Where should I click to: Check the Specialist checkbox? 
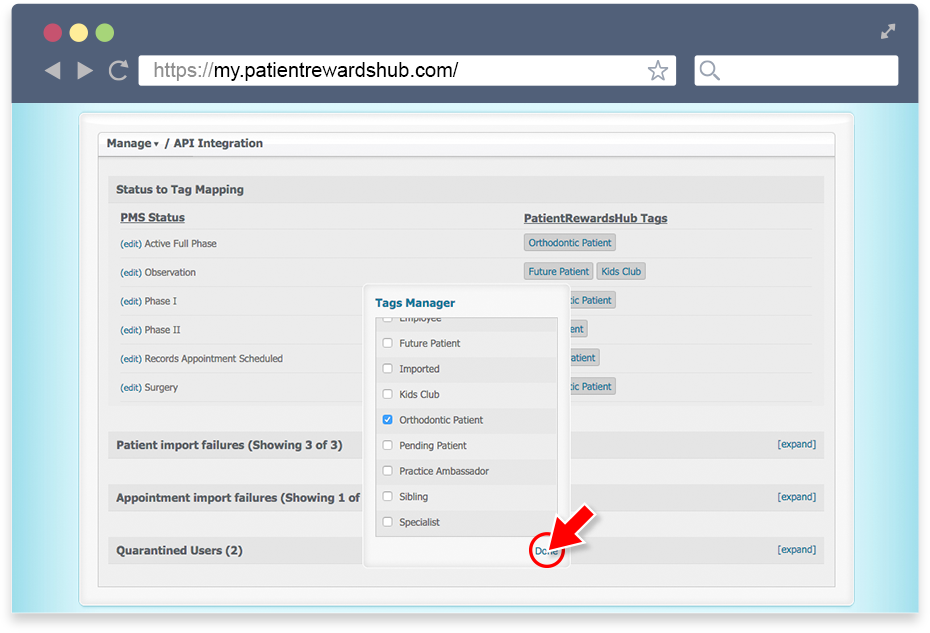tap(388, 521)
